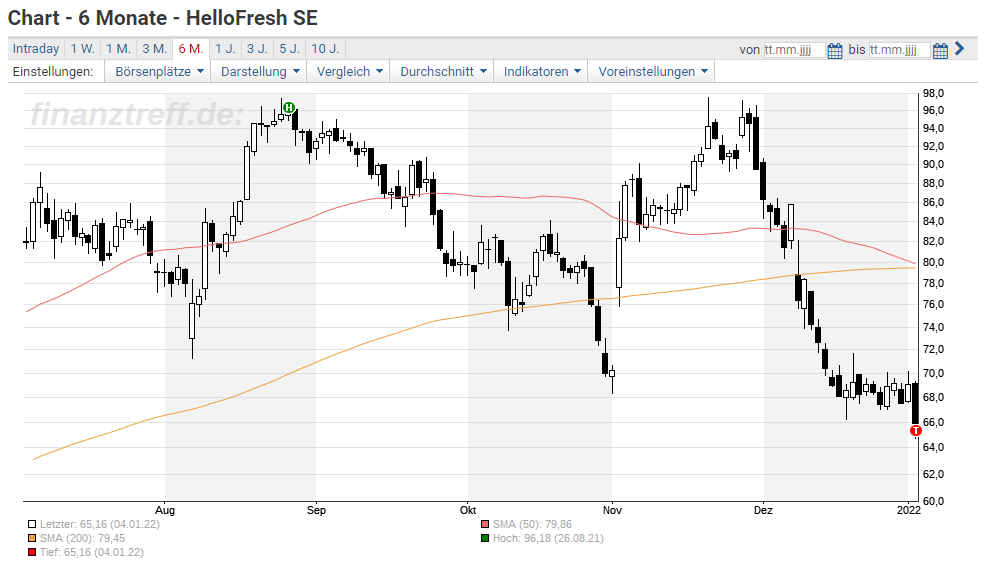The height and width of the screenshot is (565, 994).
Task: Open the 'bis' date calendar picker icon
Action: click(x=940, y=50)
